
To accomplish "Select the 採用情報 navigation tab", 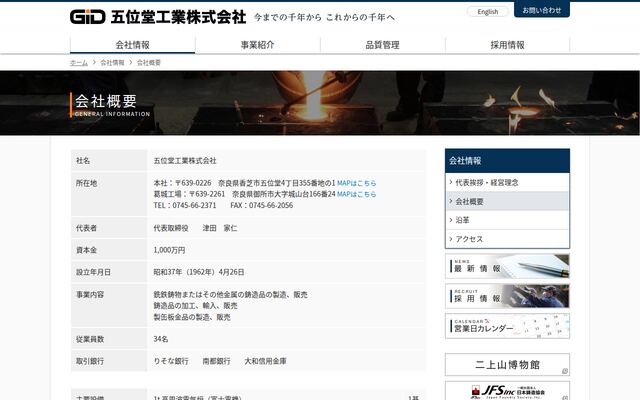I will pyautogui.click(x=507, y=45).
